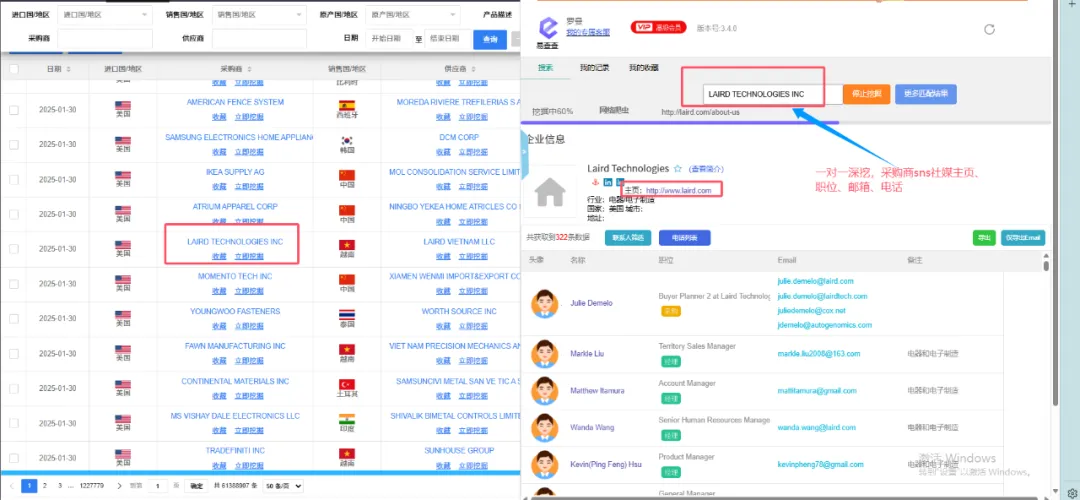Click the blue 查询 button
The height and width of the screenshot is (500, 1080).
click(490, 39)
